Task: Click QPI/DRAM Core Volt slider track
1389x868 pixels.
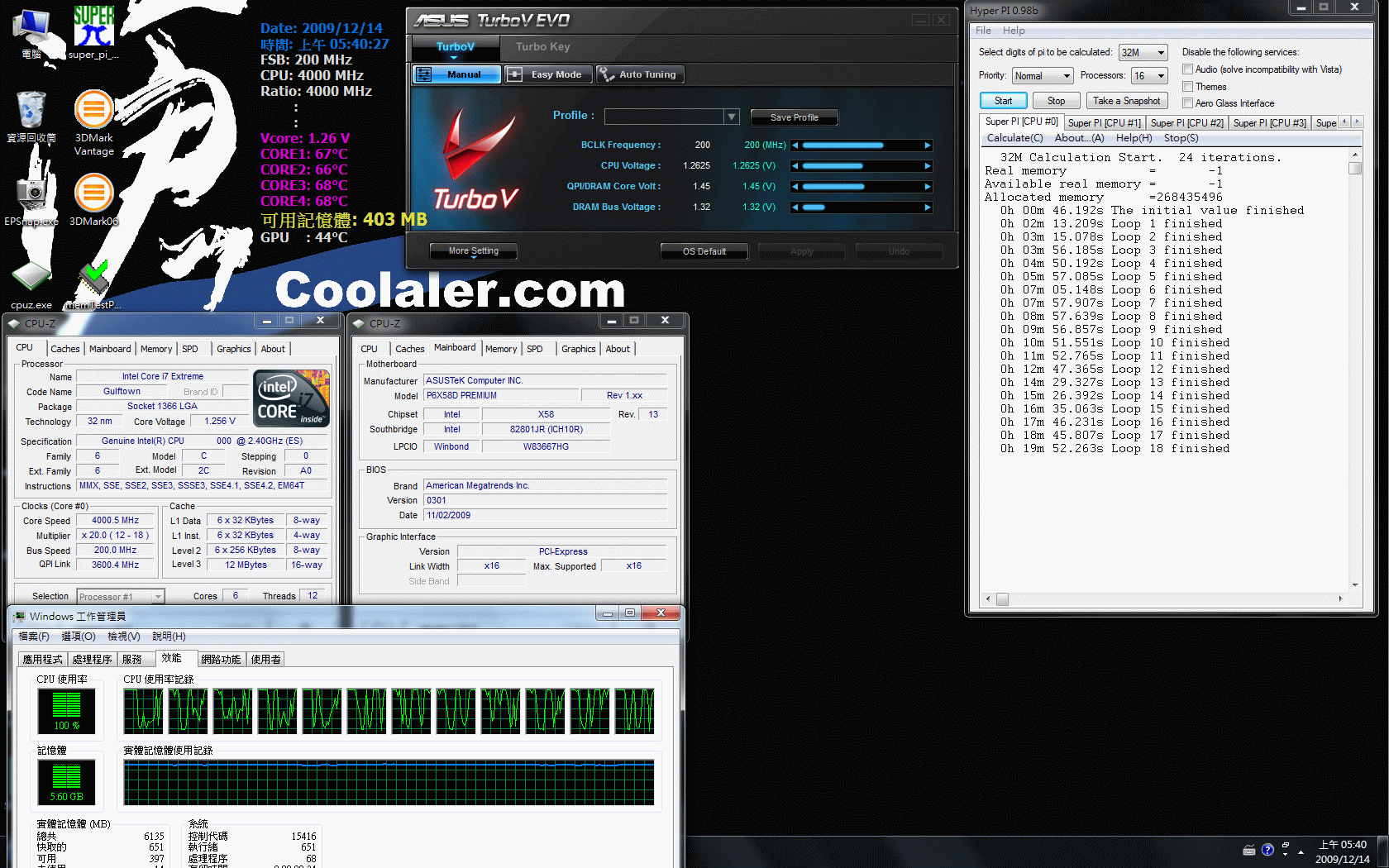Action: pos(862,187)
